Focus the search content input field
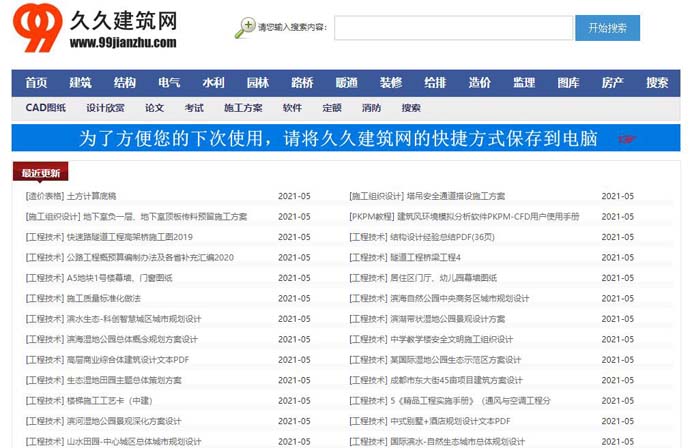 (x=453, y=28)
